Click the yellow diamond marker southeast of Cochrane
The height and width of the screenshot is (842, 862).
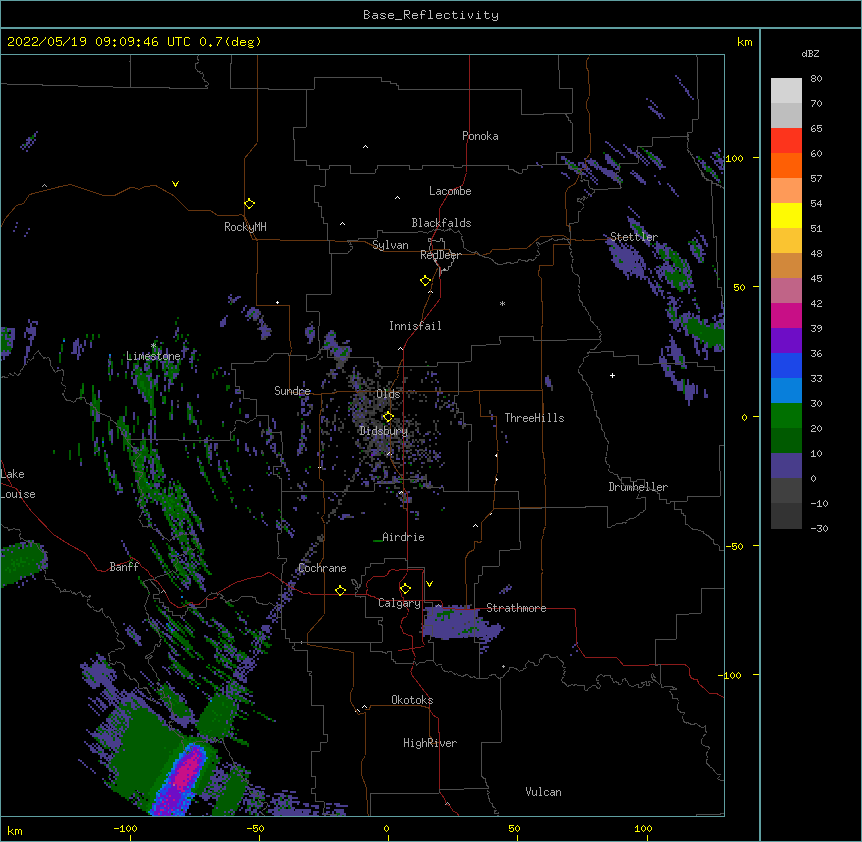(x=340, y=591)
